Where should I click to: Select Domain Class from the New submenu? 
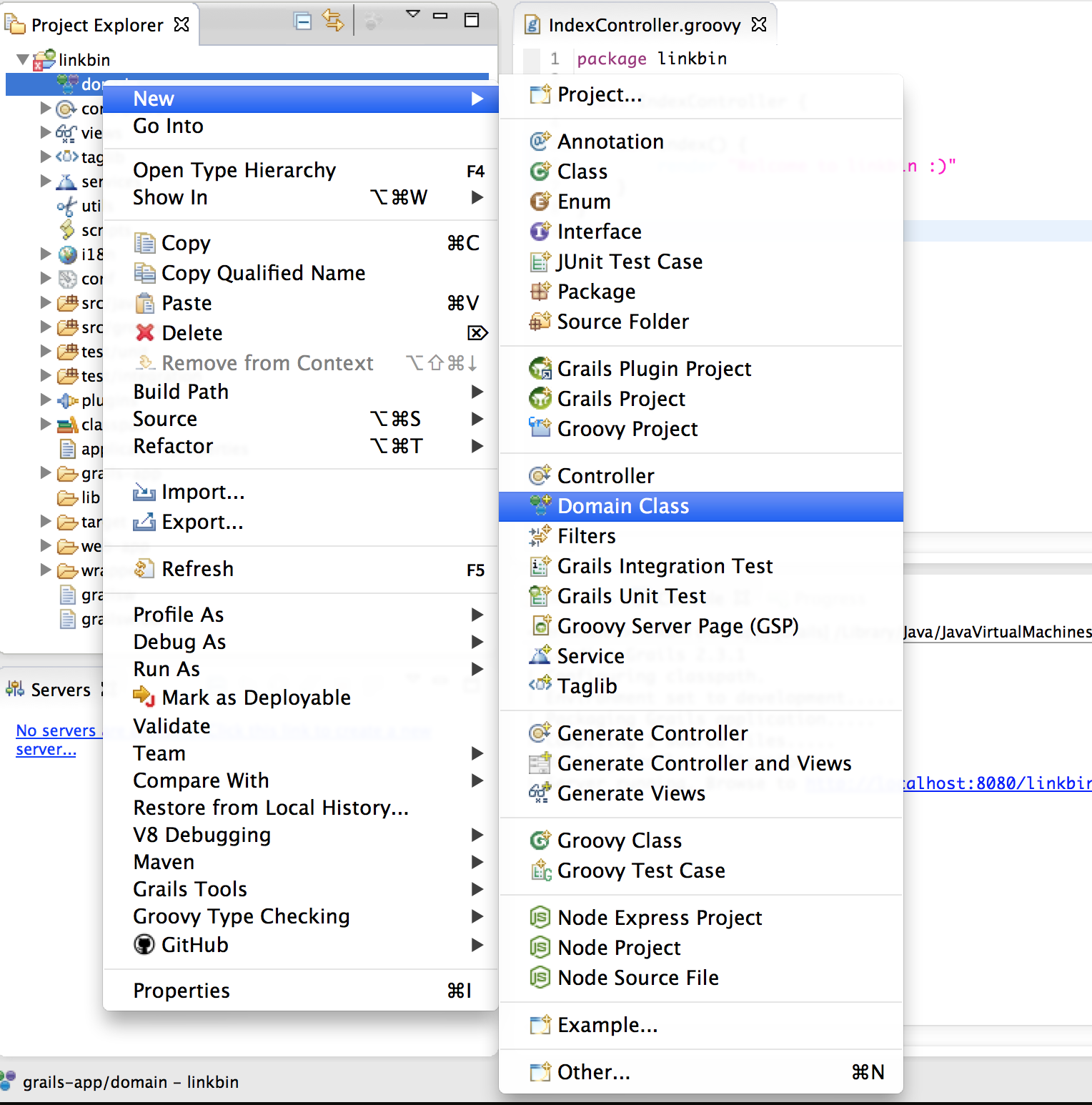pos(622,506)
